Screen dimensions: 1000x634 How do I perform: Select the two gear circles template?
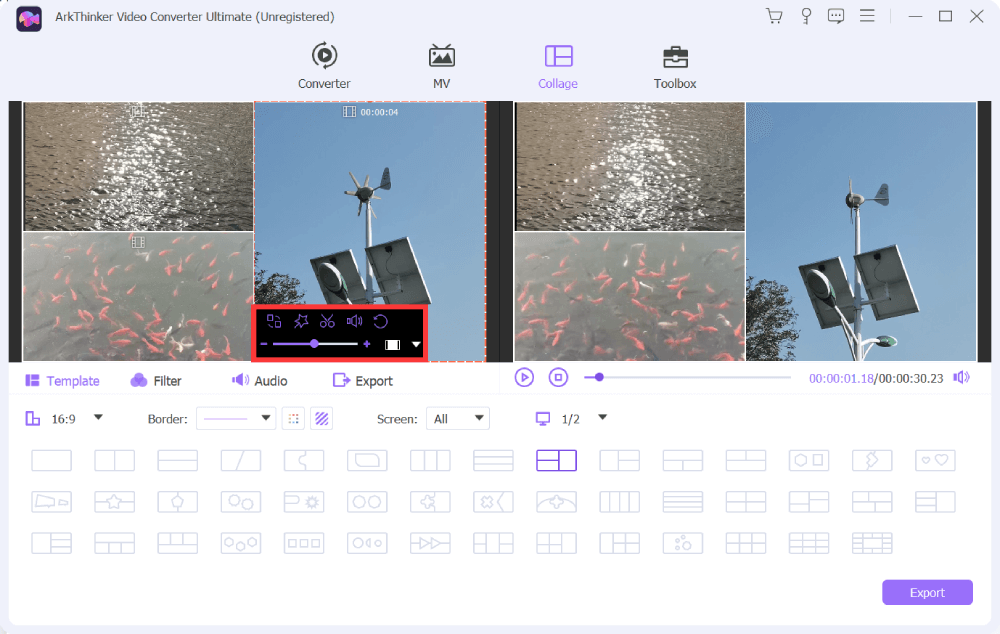tap(241, 502)
